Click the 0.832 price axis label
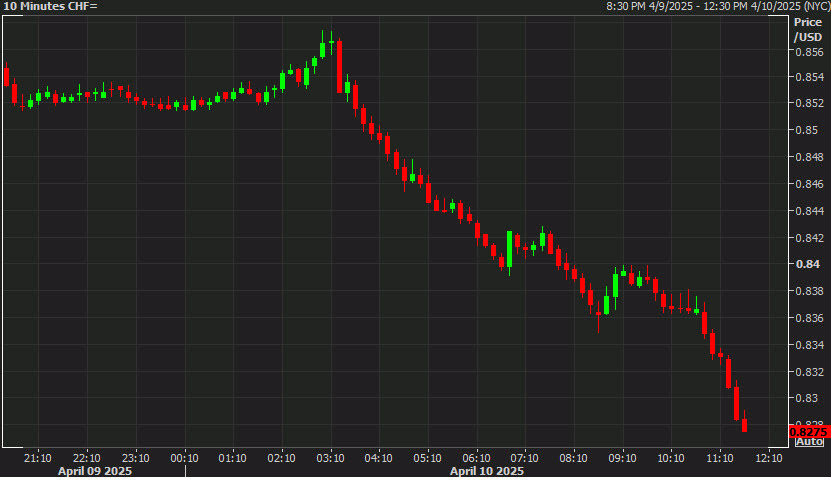Viewport: 831px width, 477px height. [808, 372]
